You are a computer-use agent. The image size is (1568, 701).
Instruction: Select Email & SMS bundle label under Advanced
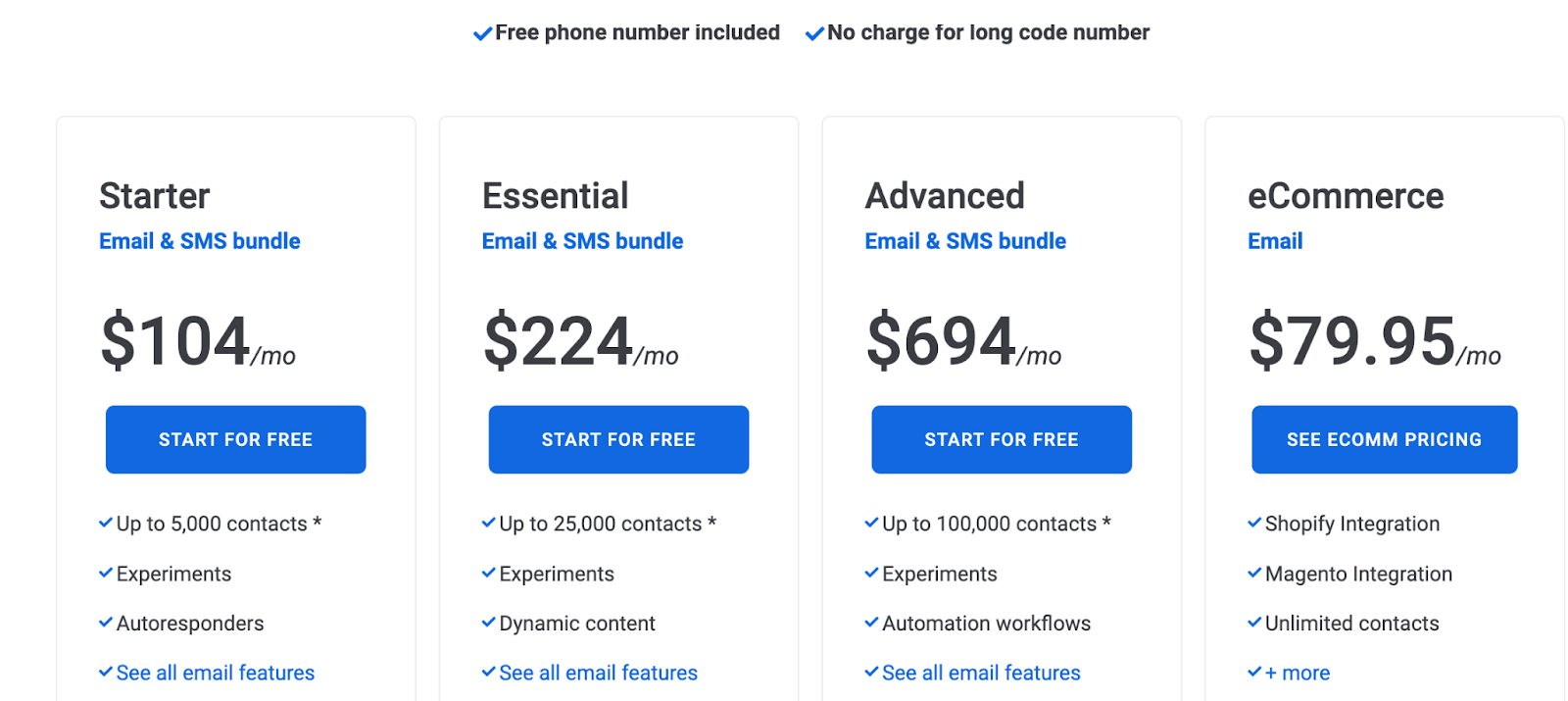pyautogui.click(x=965, y=241)
